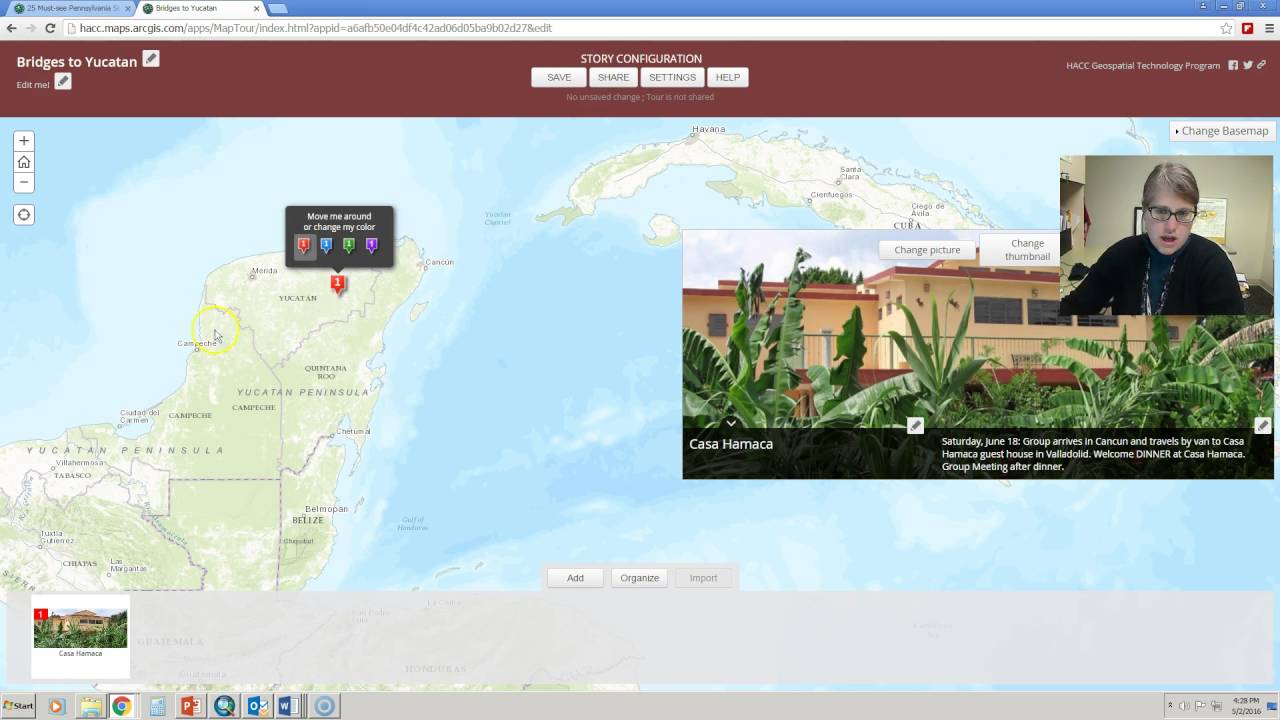Reload the page
1280x720 pixels.
click(50, 28)
